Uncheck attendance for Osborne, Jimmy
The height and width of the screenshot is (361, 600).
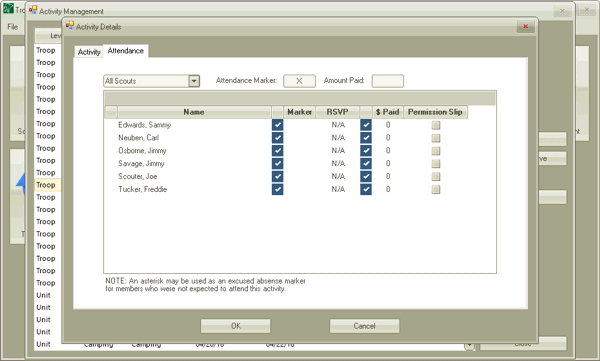tap(277, 150)
